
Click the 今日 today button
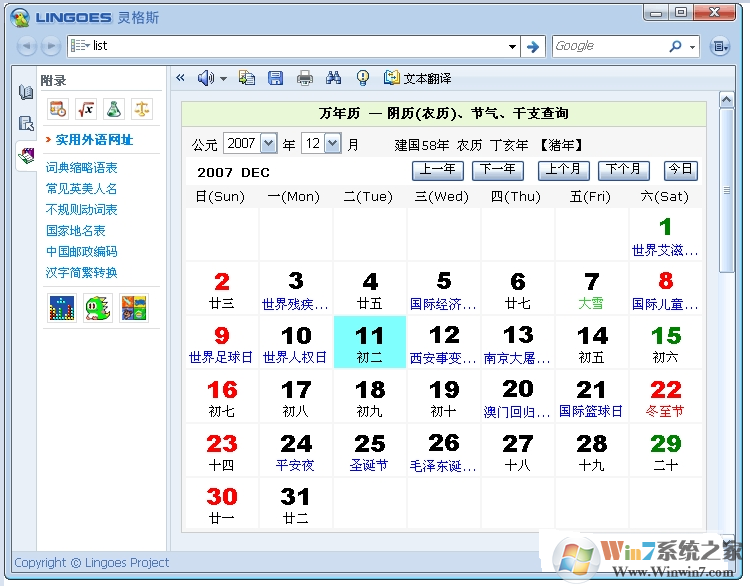[680, 170]
